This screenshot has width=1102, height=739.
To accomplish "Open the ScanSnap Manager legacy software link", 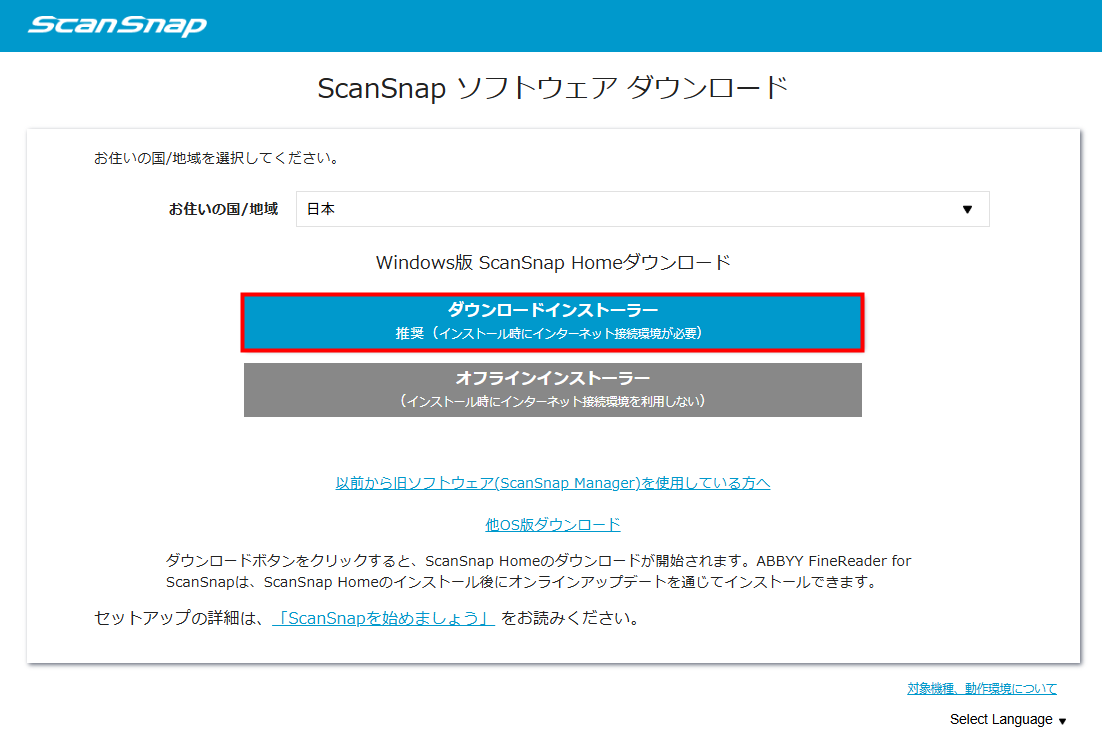I will click(x=552, y=483).
